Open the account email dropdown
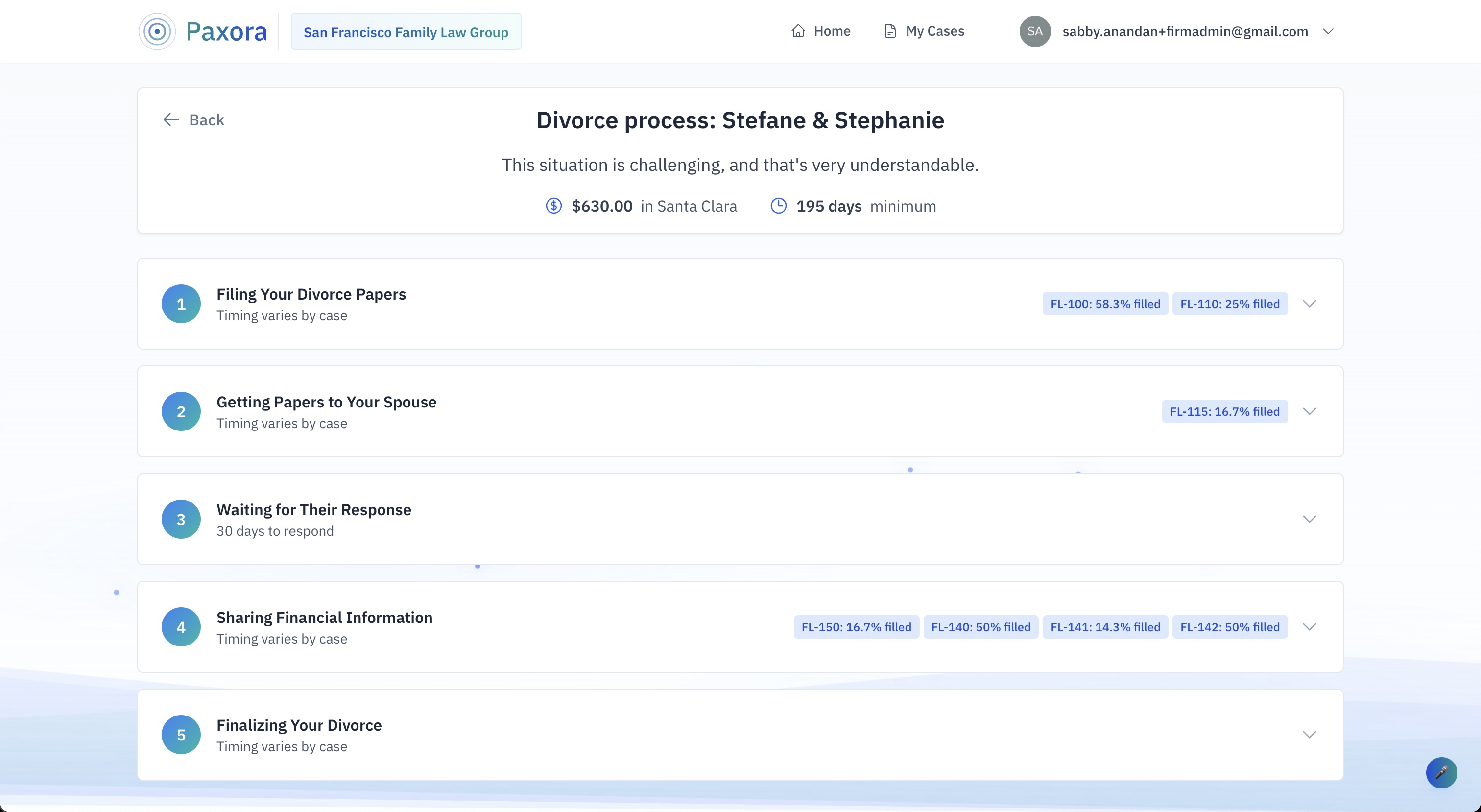This screenshot has width=1481, height=812. pos(1328,32)
